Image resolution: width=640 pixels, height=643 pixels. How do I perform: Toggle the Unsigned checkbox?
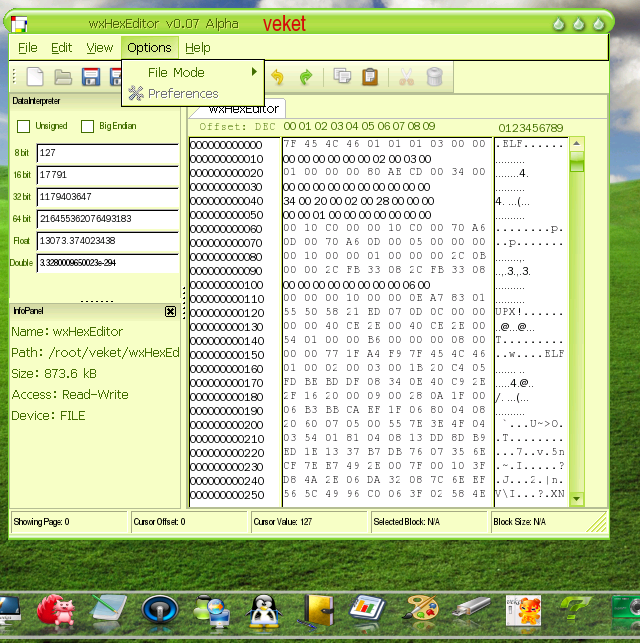point(23,126)
